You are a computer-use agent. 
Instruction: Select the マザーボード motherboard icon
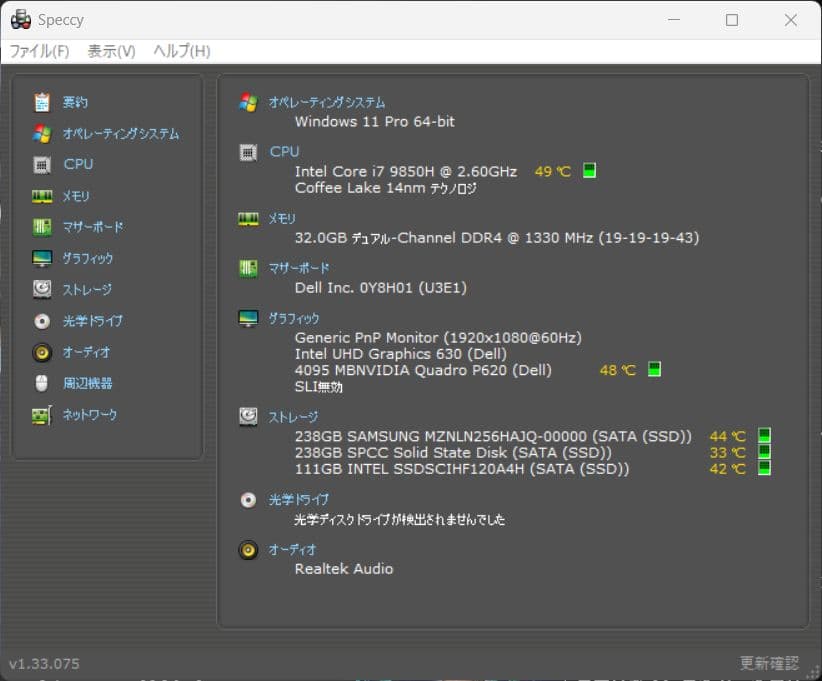tap(41, 227)
